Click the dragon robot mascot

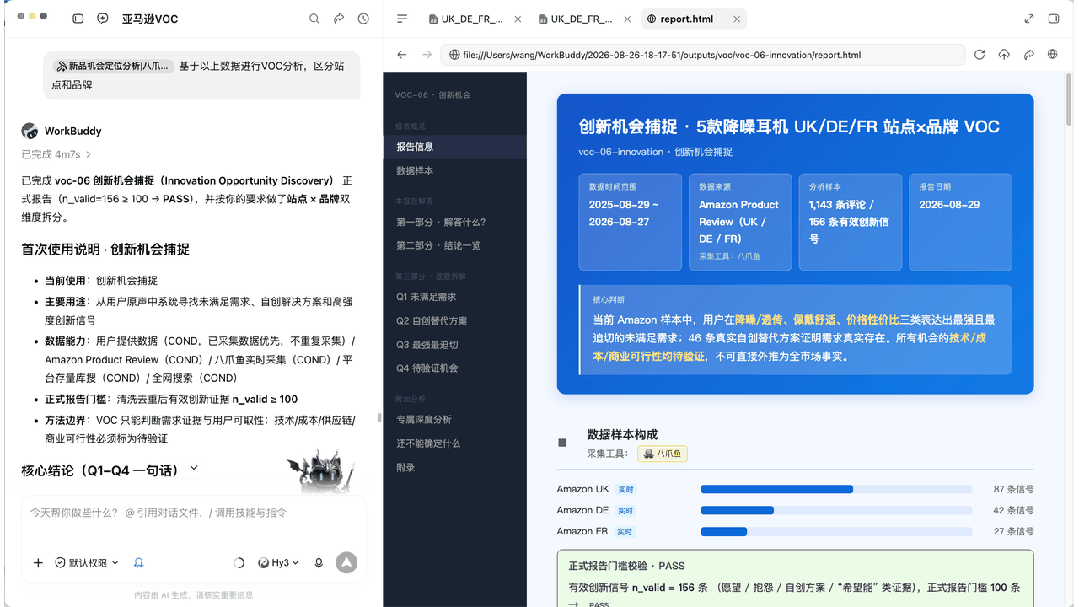tap(321, 471)
